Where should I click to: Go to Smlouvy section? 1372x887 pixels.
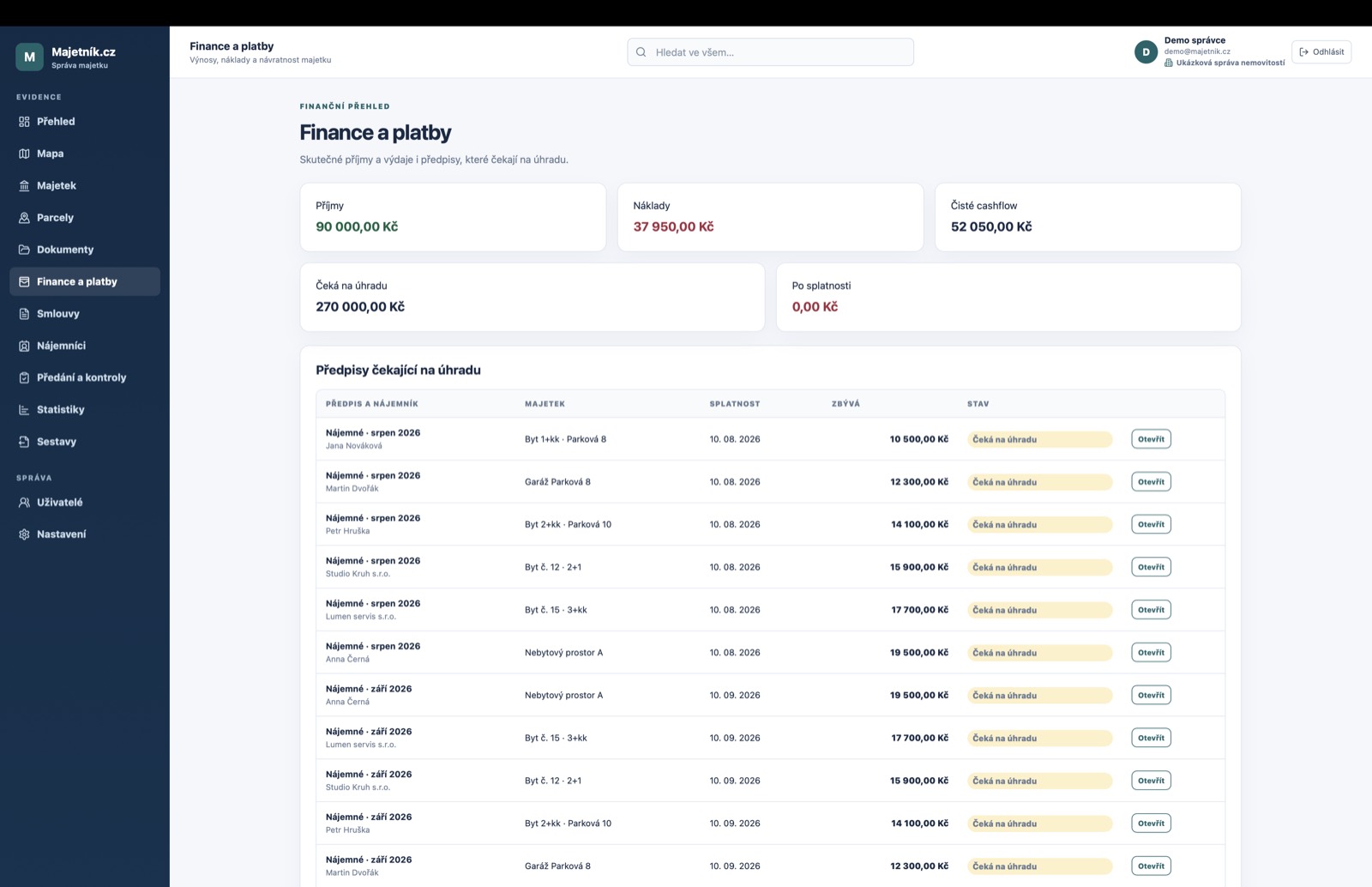(85, 314)
